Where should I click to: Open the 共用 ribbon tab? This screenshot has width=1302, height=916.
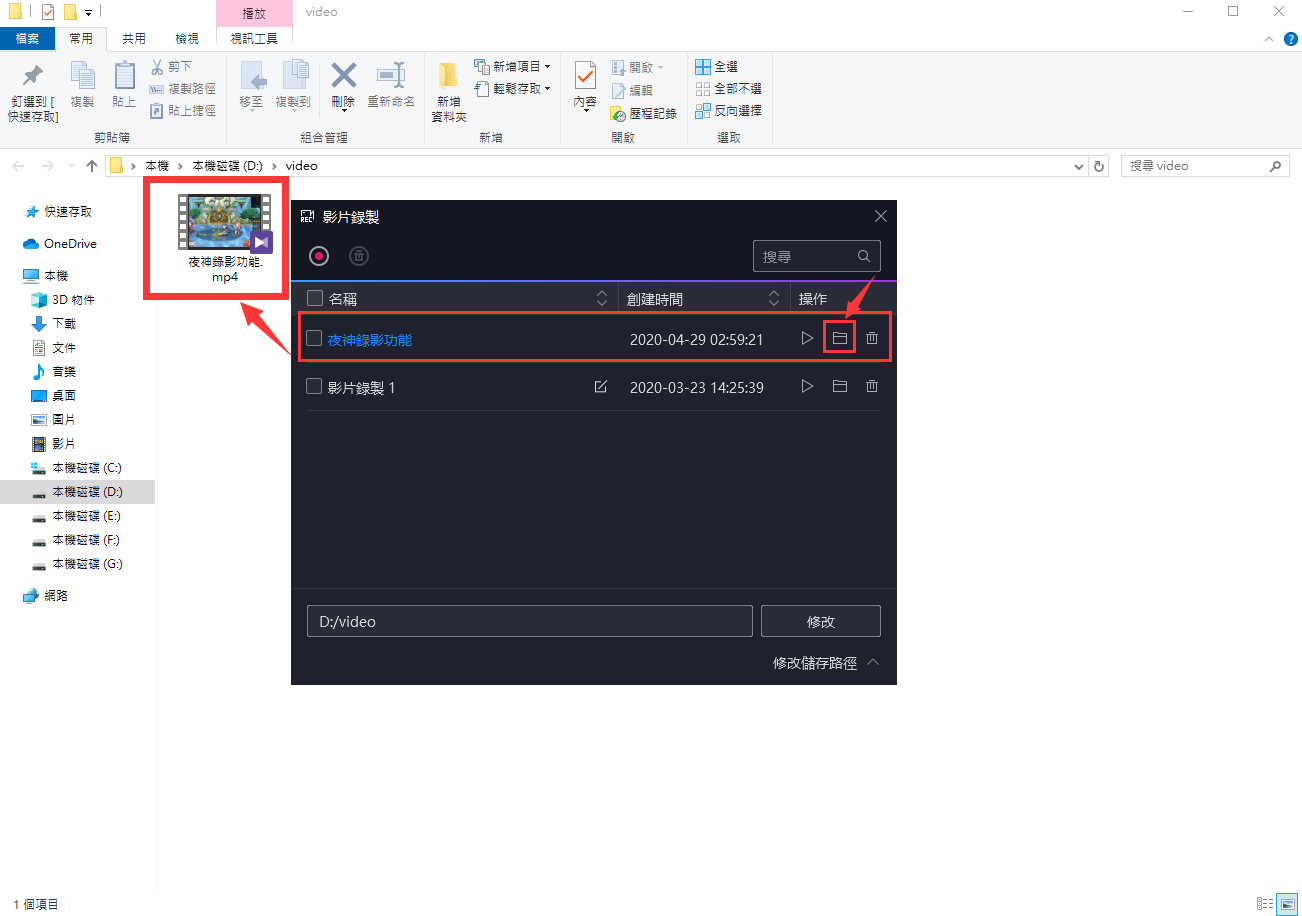134,39
